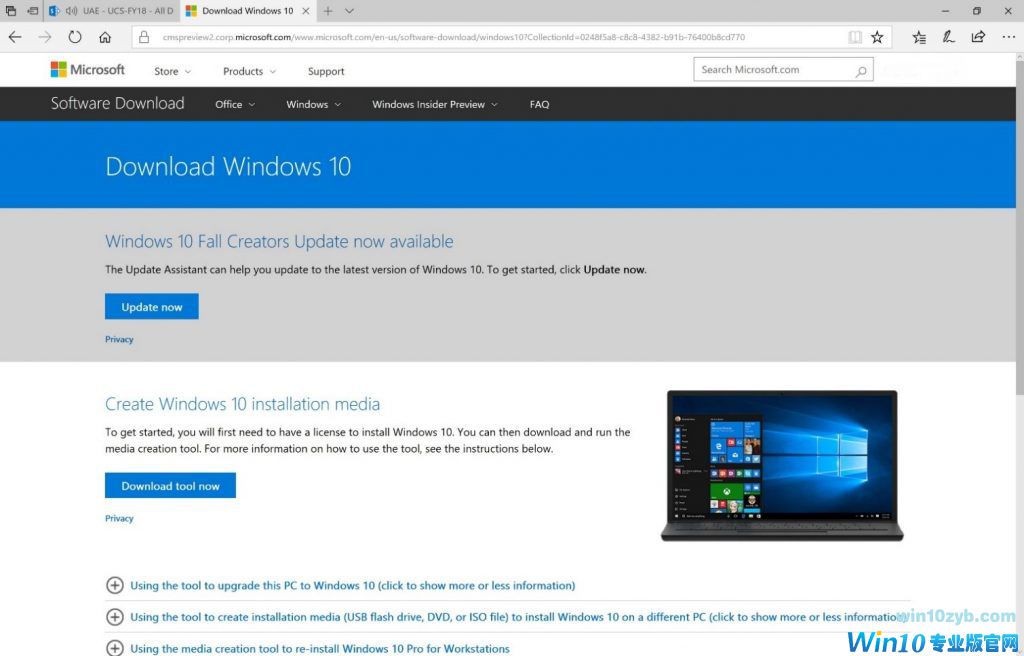Expand 'Using the tool to upgrade this PC' section
Screen dimensions: 1024x656
(114, 585)
